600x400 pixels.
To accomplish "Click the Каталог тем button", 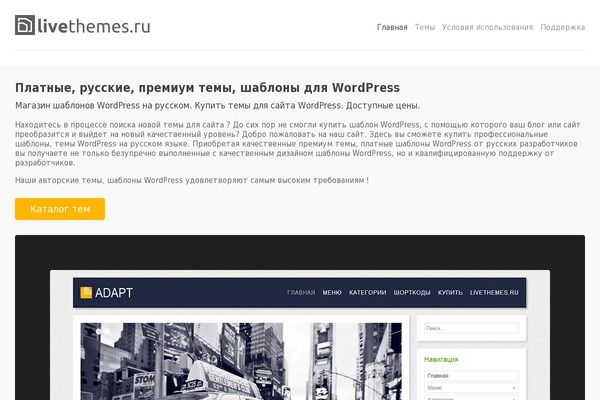I will click(60, 209).
